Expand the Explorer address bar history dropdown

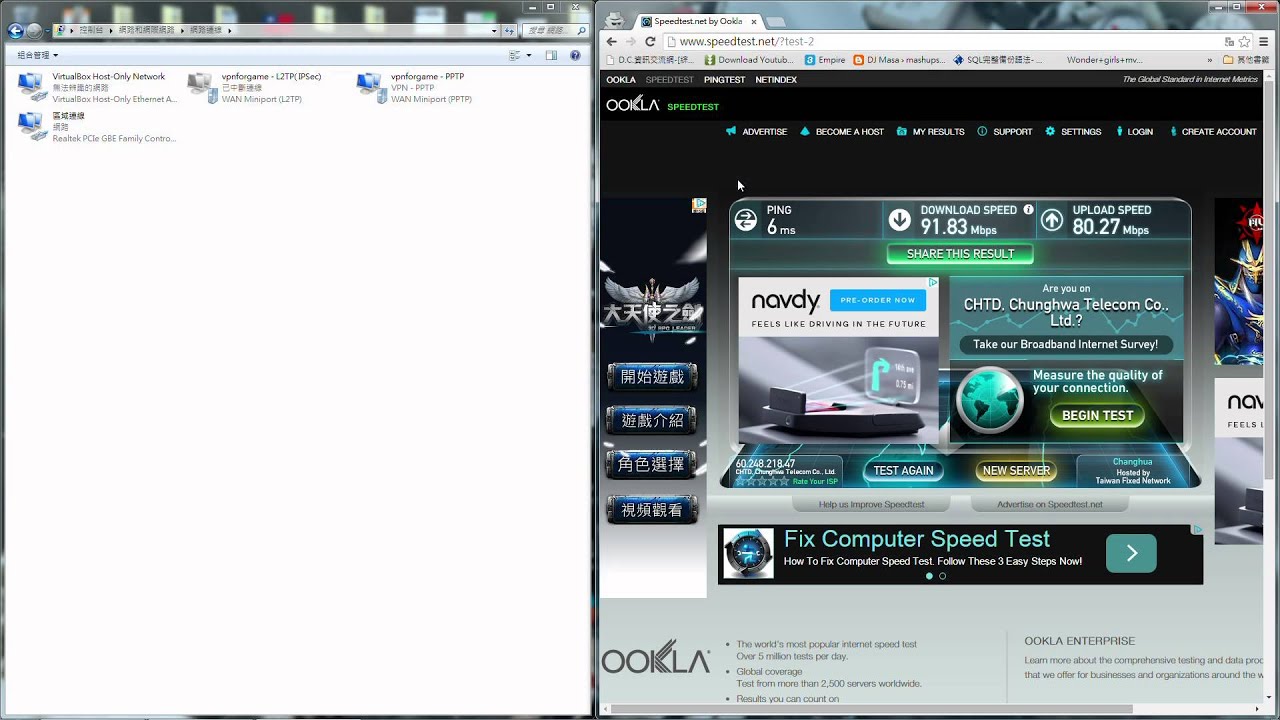coord(494,31)
